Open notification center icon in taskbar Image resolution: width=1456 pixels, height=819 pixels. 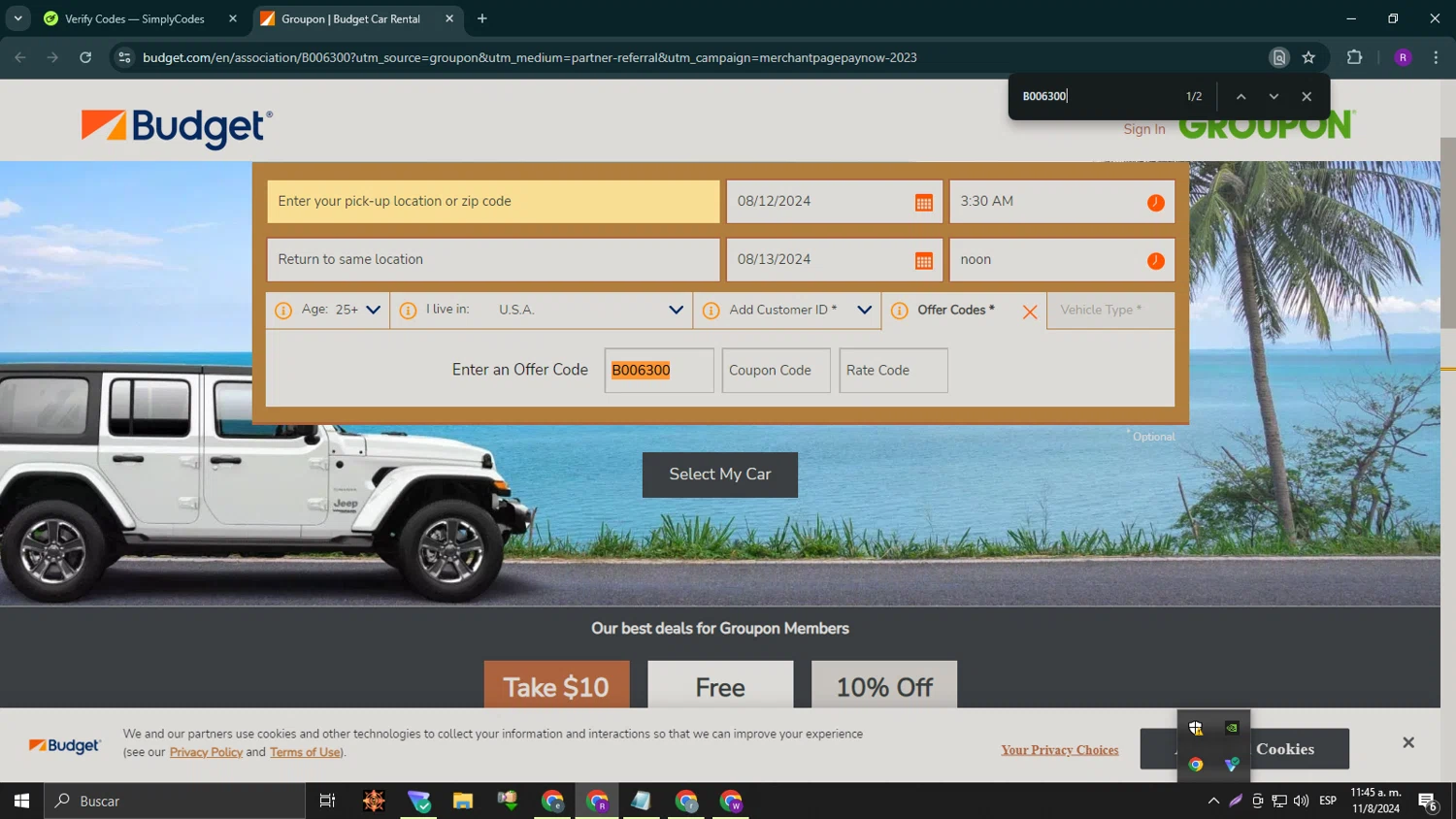coord(1428,801)
